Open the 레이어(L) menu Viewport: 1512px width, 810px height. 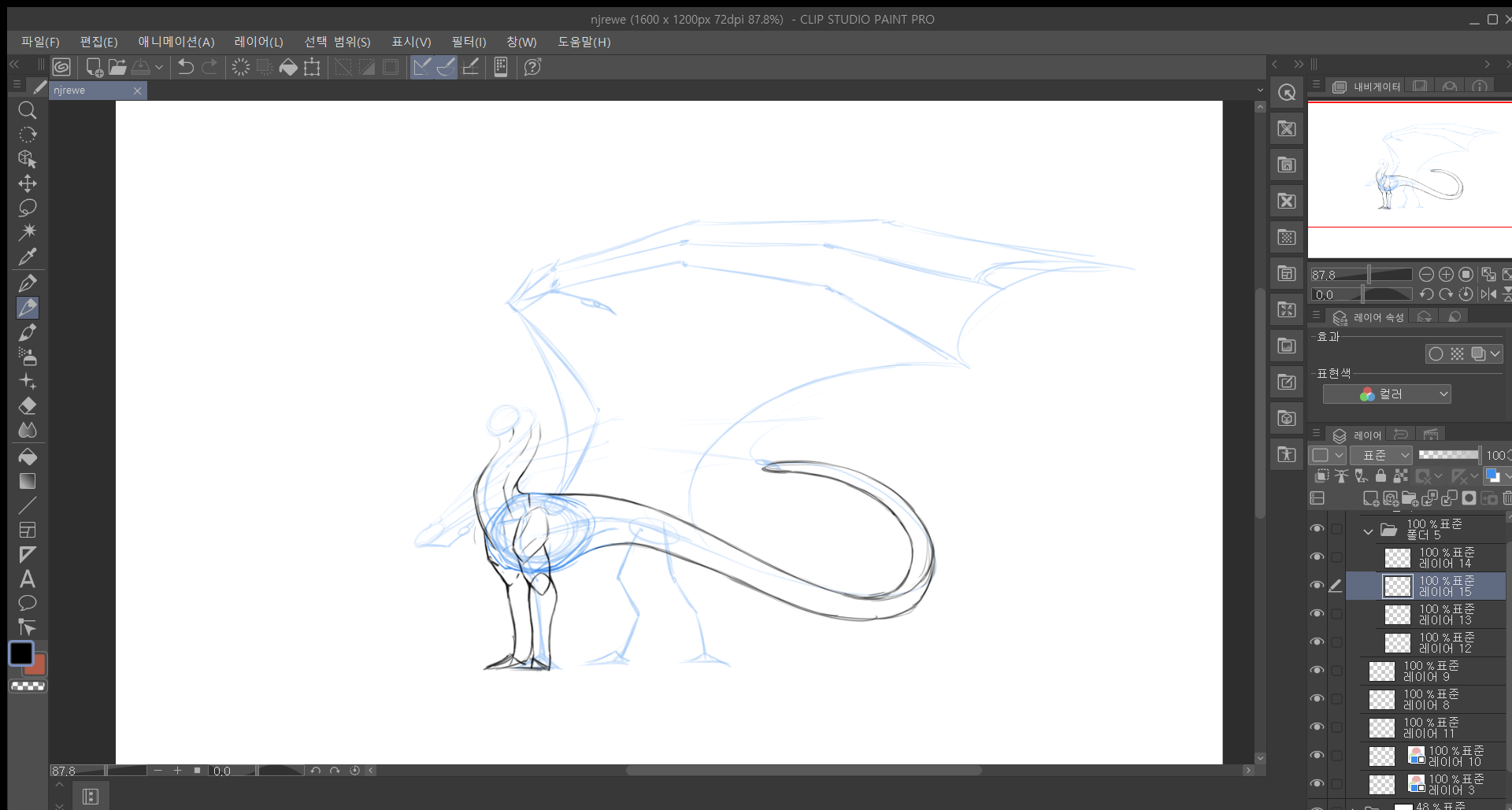click(258, 42)
